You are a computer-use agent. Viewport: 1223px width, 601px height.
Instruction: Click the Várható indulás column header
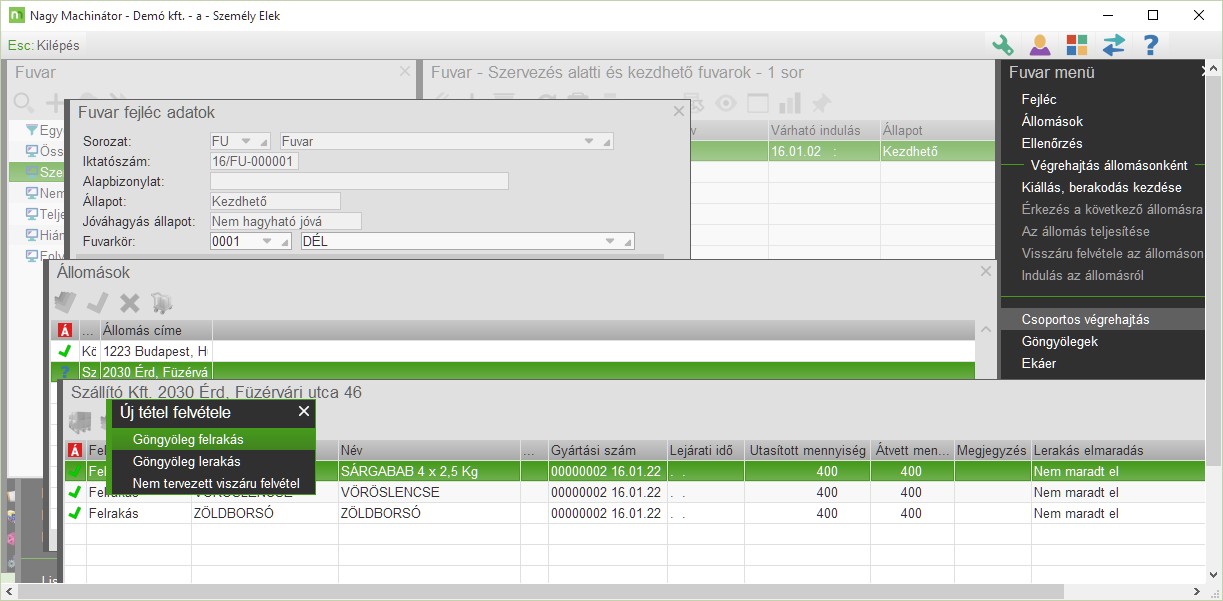pyautogui.click(x=823, y=130)
